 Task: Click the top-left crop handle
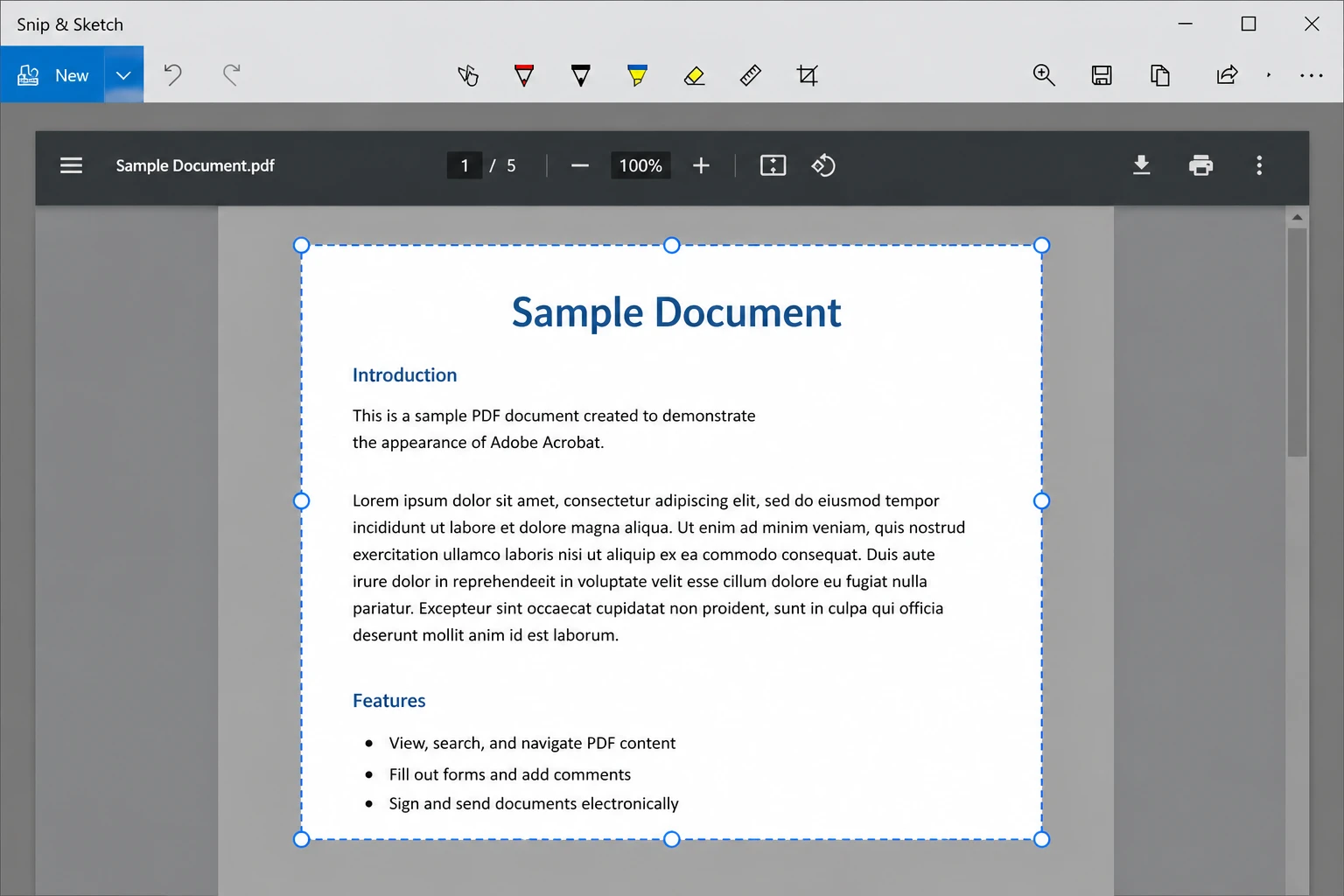pos(301,245)
